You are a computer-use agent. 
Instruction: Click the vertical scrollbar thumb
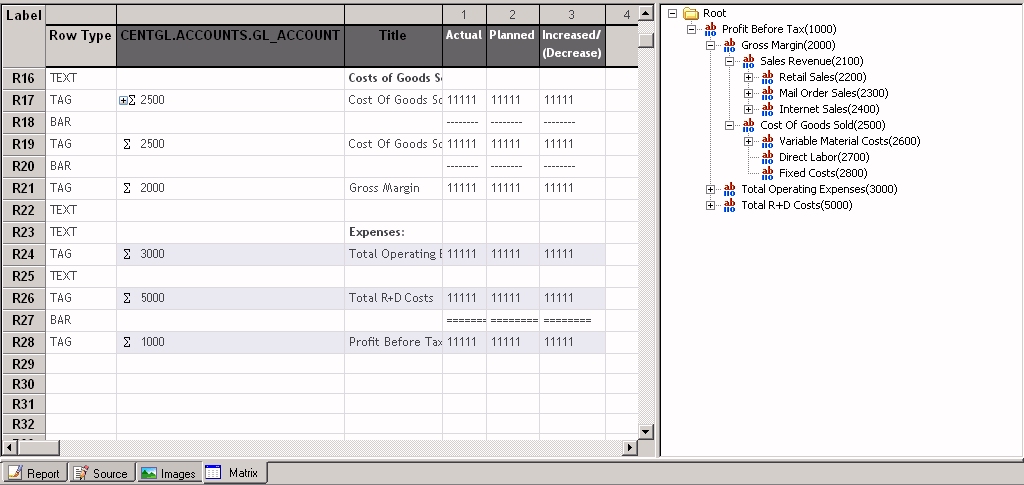point(646,40)
